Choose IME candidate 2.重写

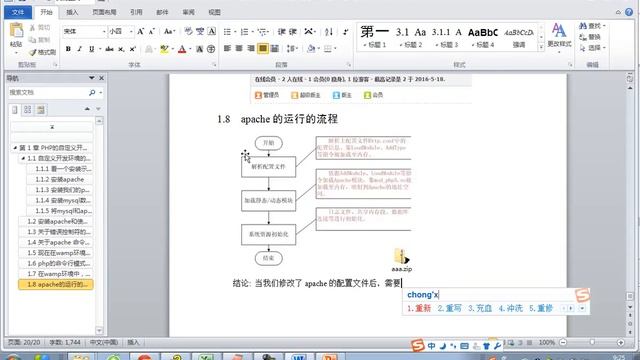[x=449, y=309]
